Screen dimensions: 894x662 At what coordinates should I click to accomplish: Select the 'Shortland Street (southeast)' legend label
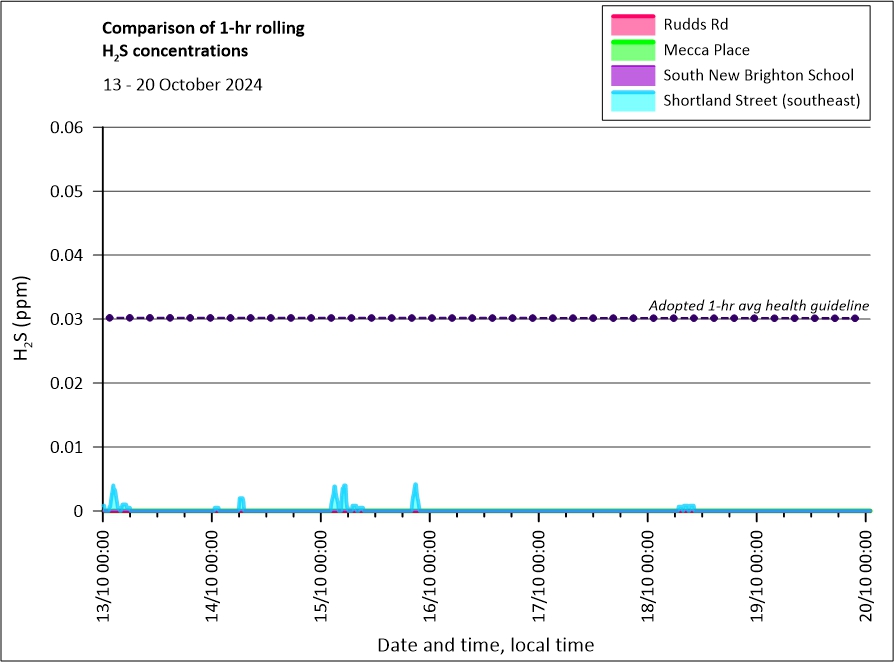[761, 100]
